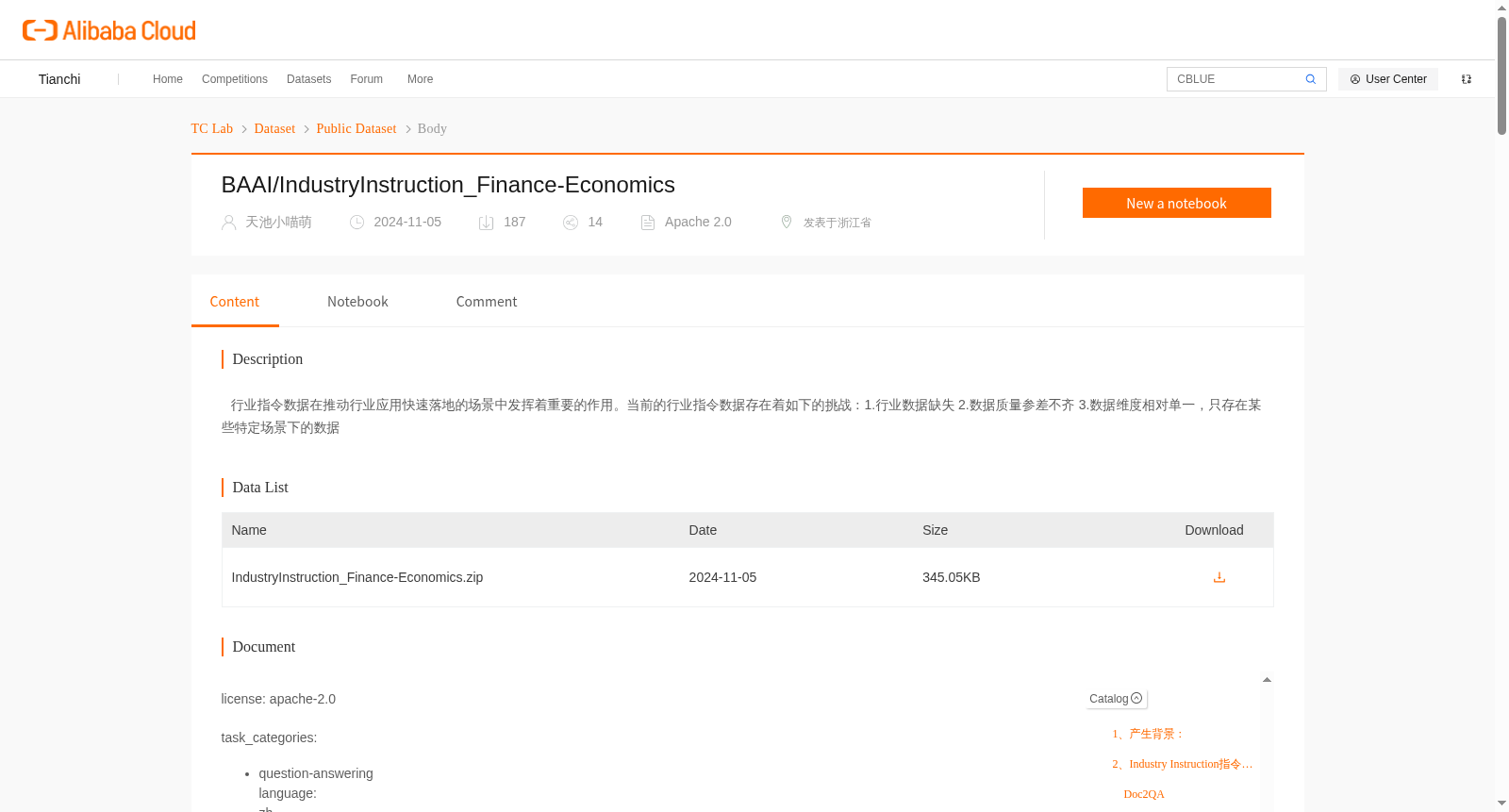Jump to Doc2QA catalog entry
1509x812 pixels.
click(1144, 794)
